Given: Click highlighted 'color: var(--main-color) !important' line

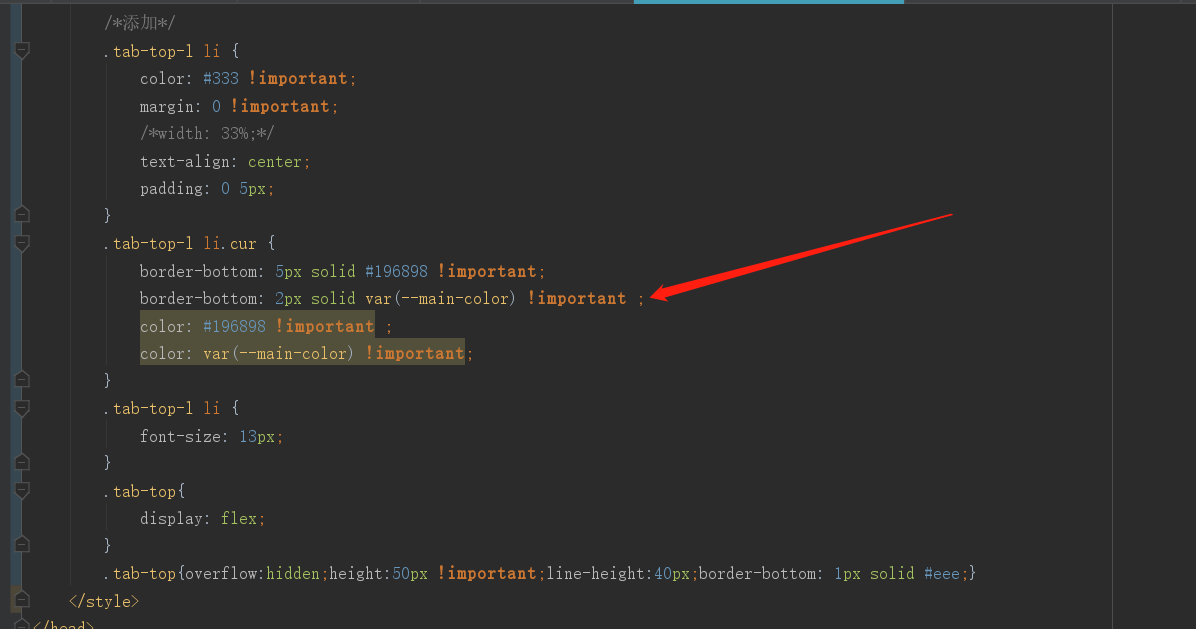Looking at the screenshot, I should click(302, 354).
